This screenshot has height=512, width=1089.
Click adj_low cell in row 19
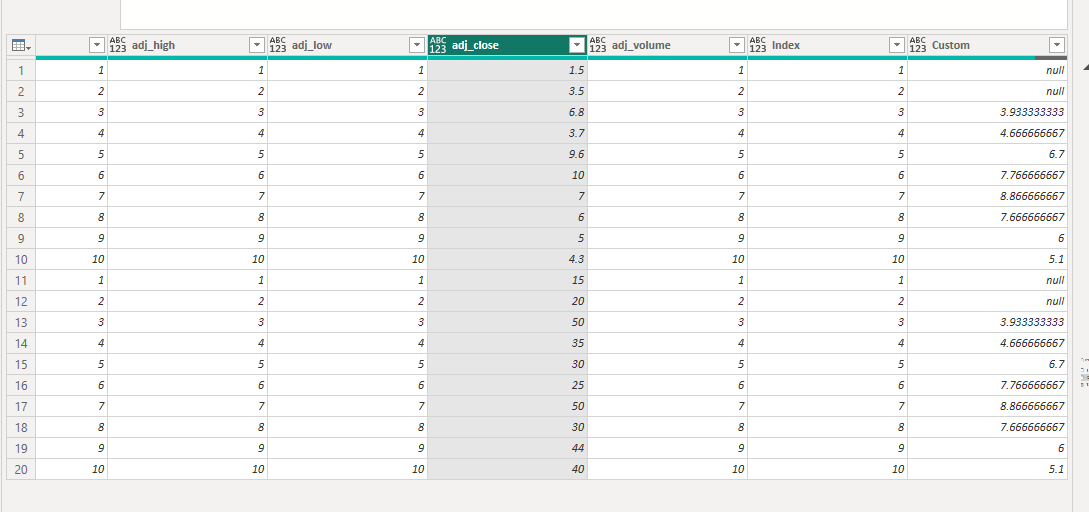347,449
